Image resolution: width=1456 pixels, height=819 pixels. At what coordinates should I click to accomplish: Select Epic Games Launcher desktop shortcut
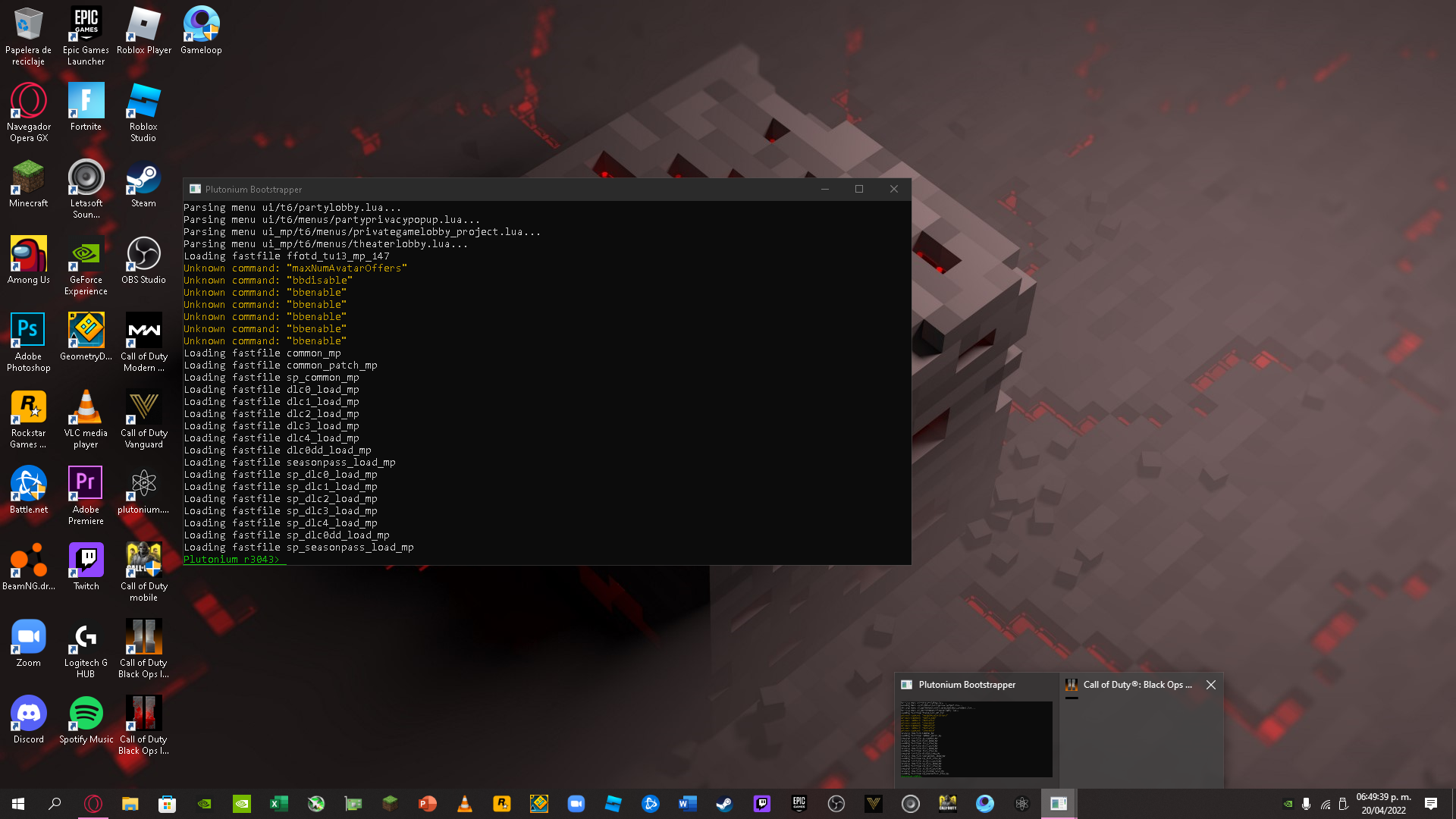[x=86, y=36]
